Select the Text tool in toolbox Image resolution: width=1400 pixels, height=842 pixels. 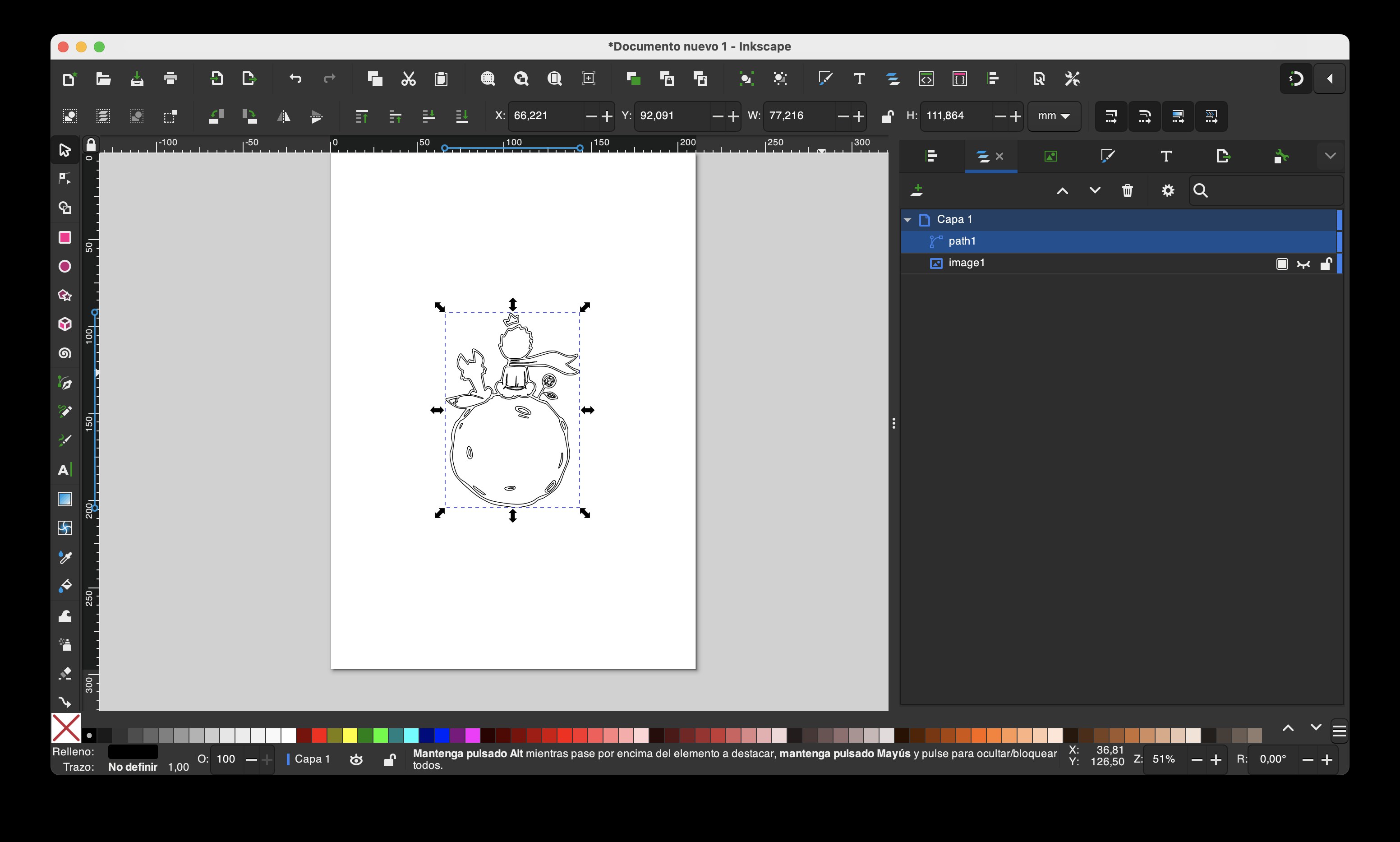(x=64, y=470)
